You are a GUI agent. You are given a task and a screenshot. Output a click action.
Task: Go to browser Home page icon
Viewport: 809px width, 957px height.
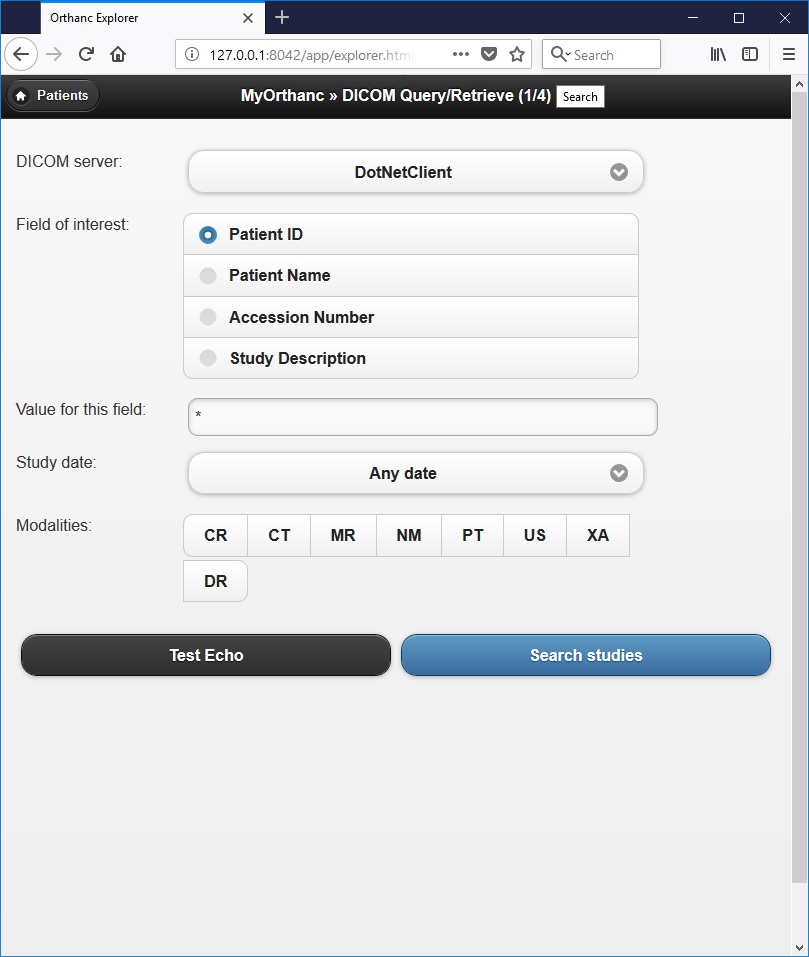118,55
